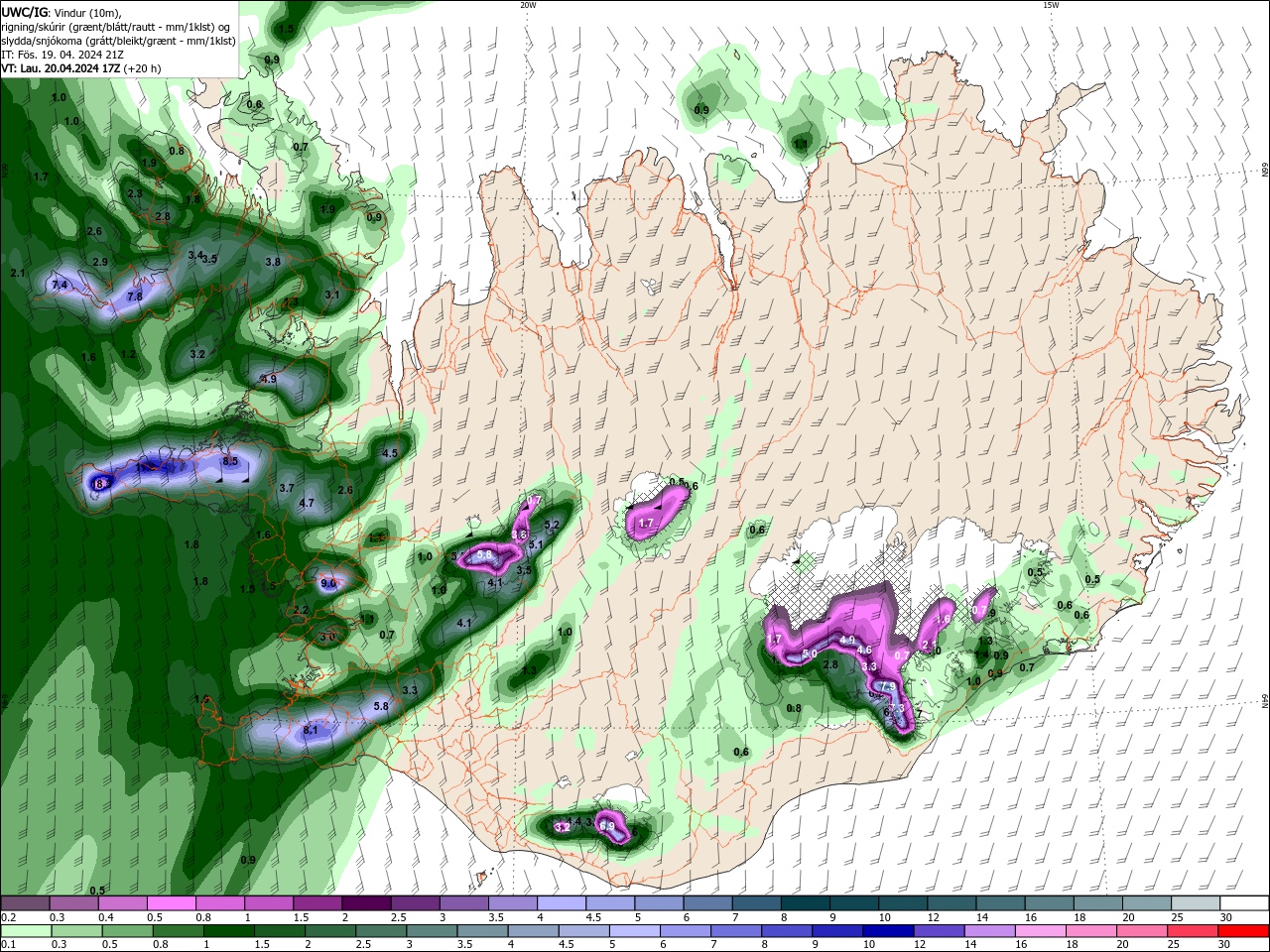Click the '2.1' value at the western edge

pyautogui.click(x=17, y=273)
